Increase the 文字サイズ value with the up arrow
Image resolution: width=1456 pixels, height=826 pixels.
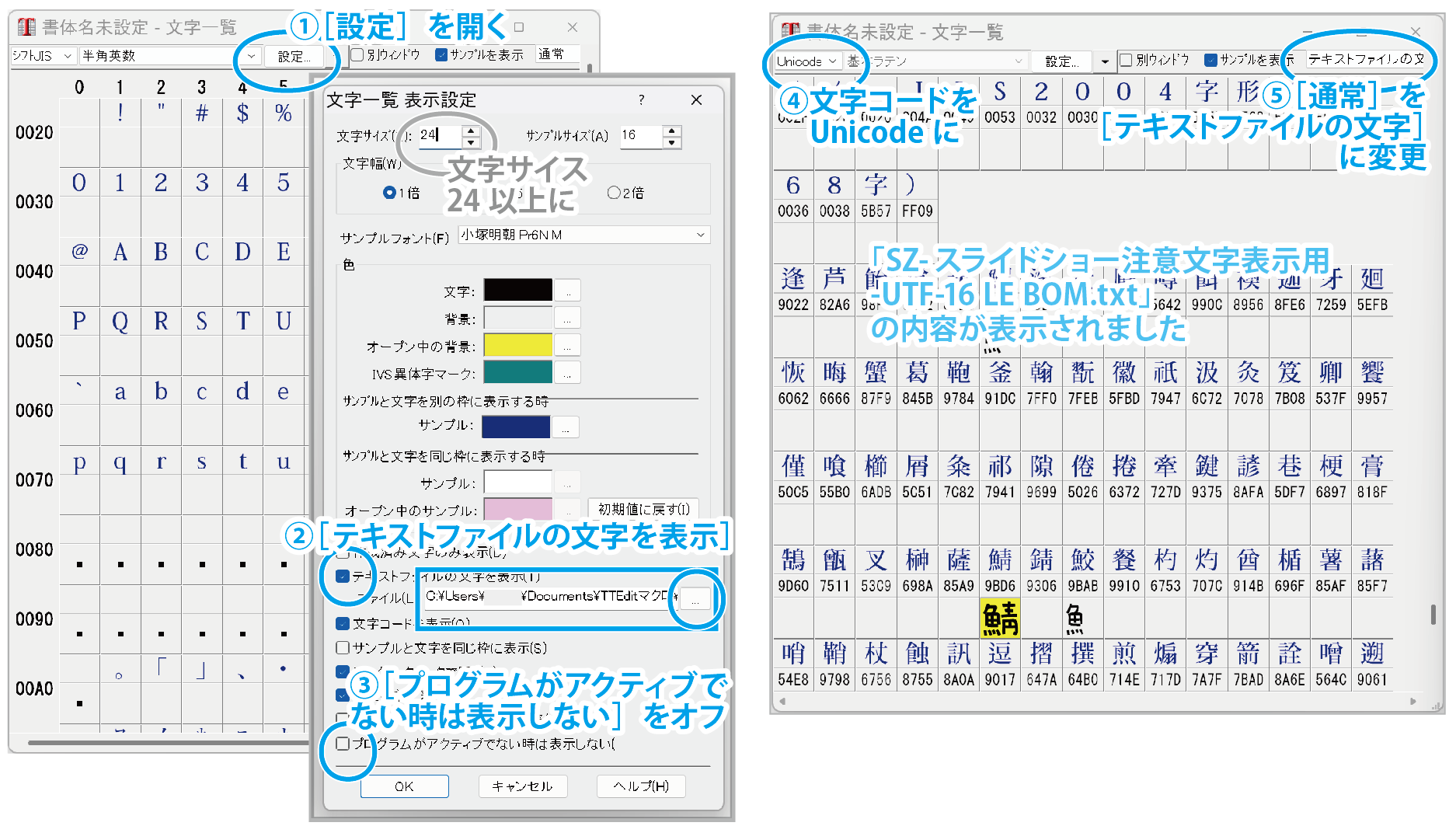click(472, 131)
